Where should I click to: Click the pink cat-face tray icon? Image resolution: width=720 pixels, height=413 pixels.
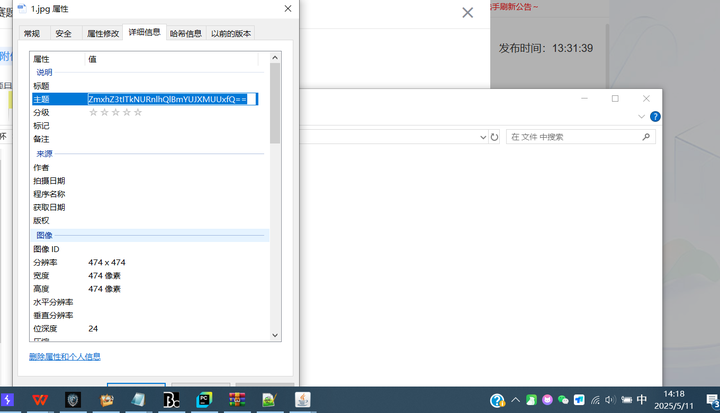click(547, 400)
